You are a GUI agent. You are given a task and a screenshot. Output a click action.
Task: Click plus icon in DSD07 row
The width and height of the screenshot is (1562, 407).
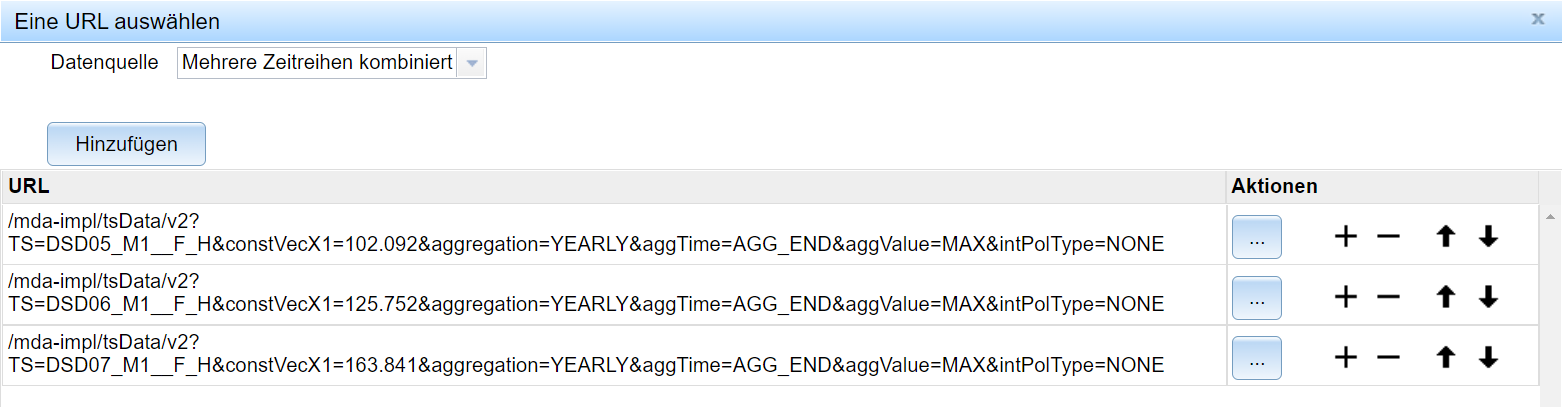tap(1346, 357)
